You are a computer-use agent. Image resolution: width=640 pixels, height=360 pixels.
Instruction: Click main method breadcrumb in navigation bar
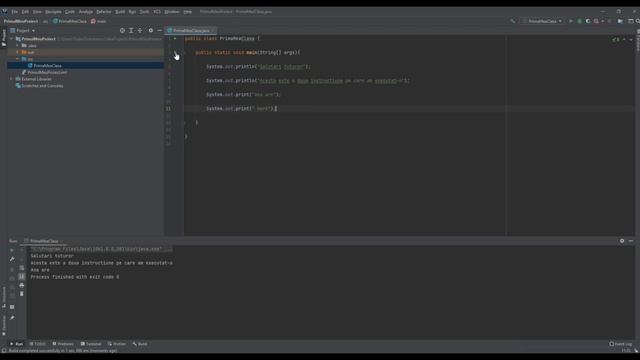coord(99,21)
